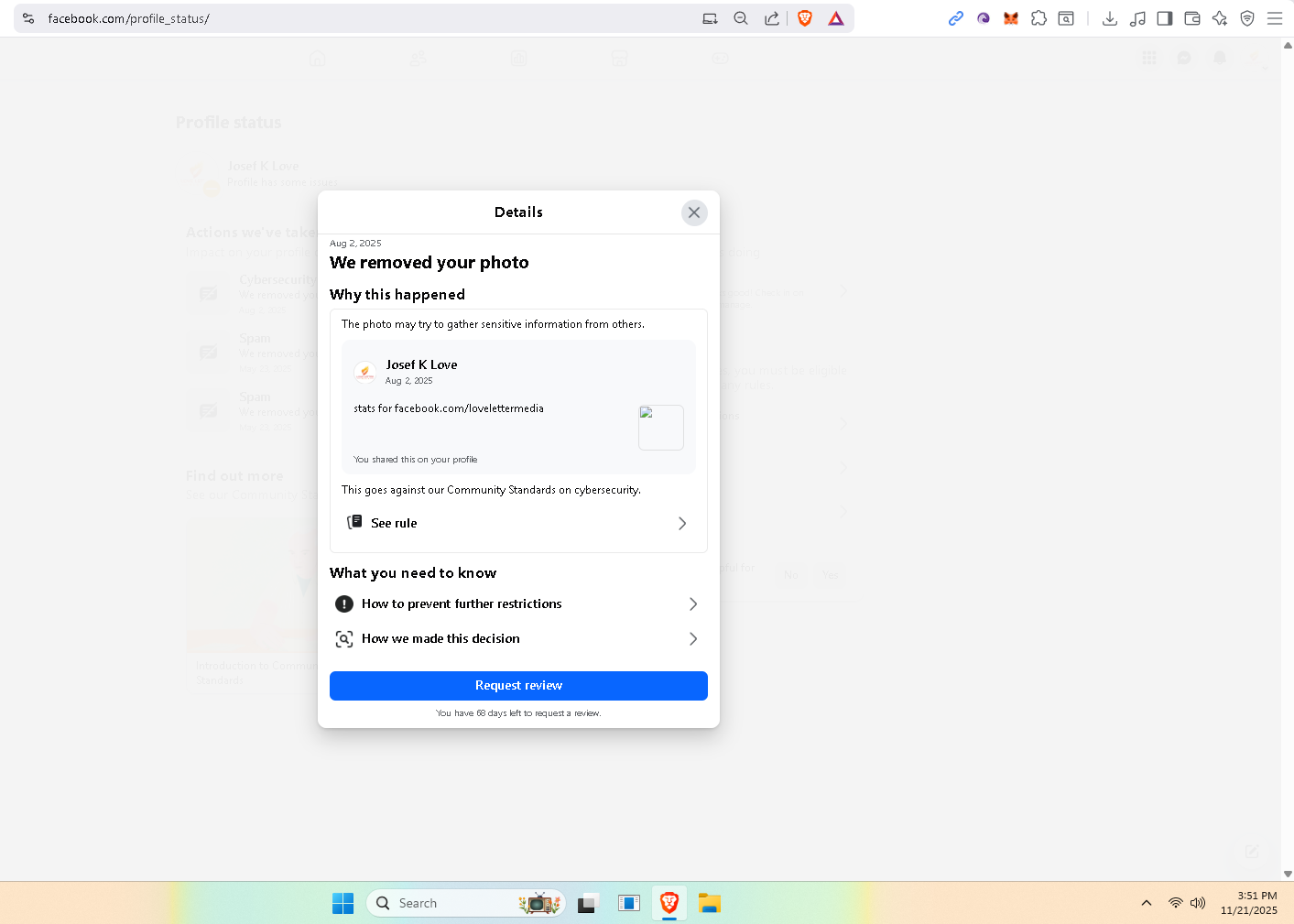The height and width of the screenshot is (924, 1294).
Task: Click the removed photo thumbnail
Action: click(x=660, y=428)
